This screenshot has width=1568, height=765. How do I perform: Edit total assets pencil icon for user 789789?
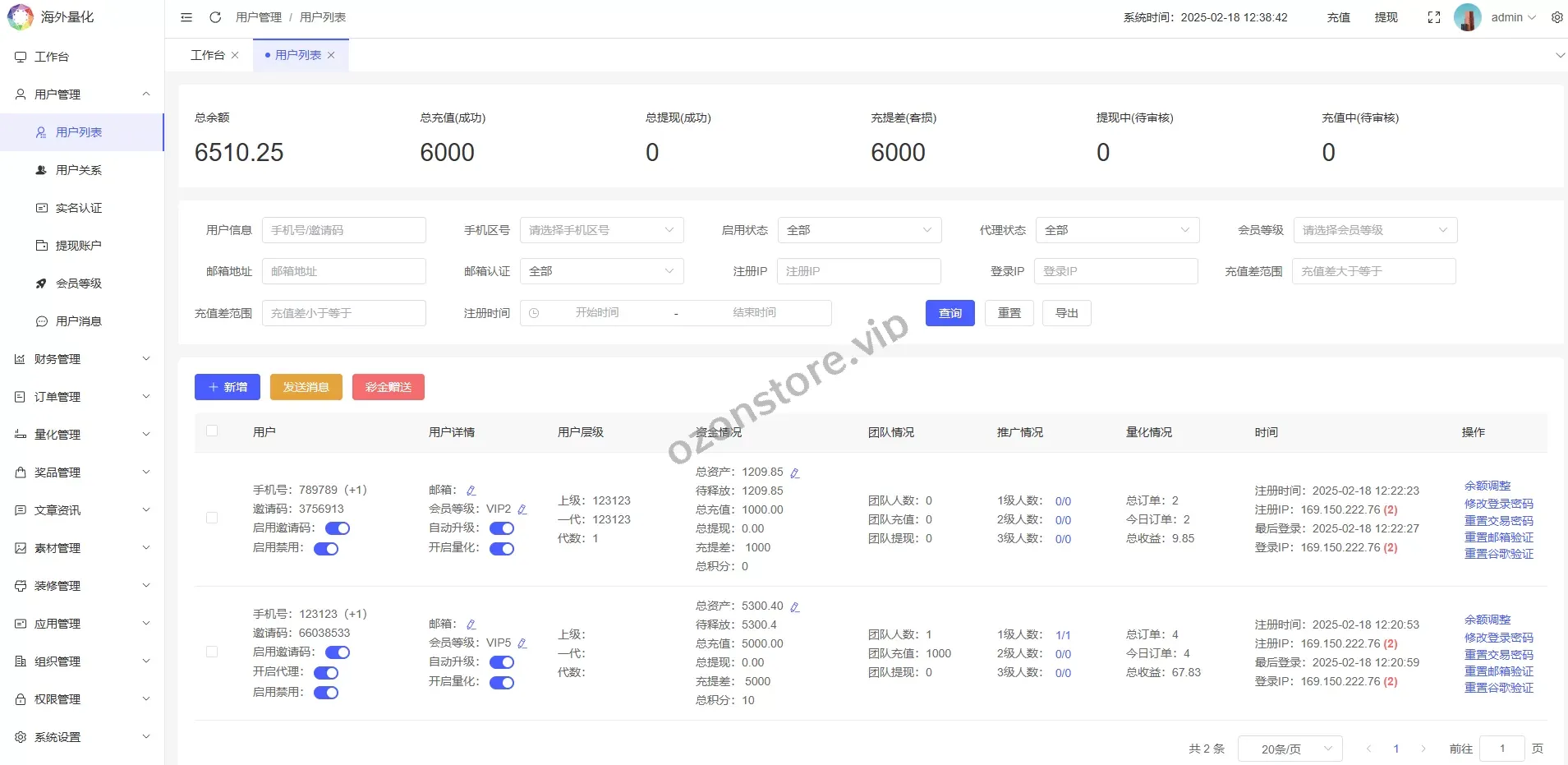pos(794,472)
